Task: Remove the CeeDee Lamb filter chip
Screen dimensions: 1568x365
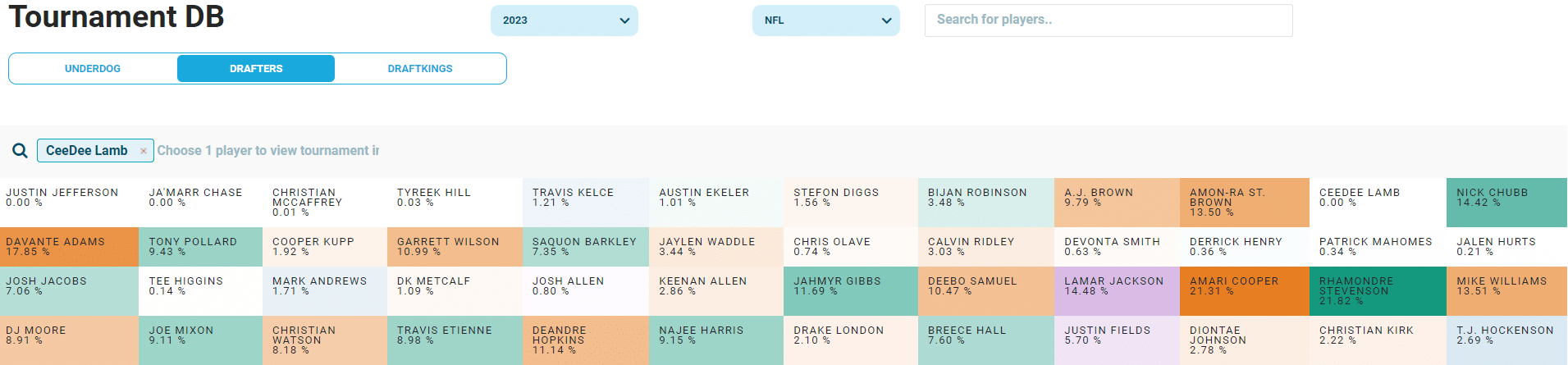Action: [x=144, y=151]
